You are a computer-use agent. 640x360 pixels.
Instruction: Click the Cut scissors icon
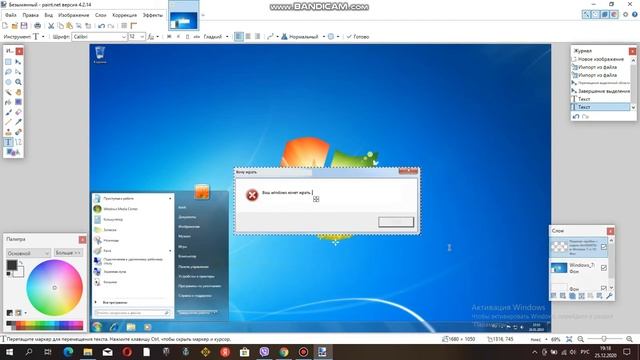(51, 26)
